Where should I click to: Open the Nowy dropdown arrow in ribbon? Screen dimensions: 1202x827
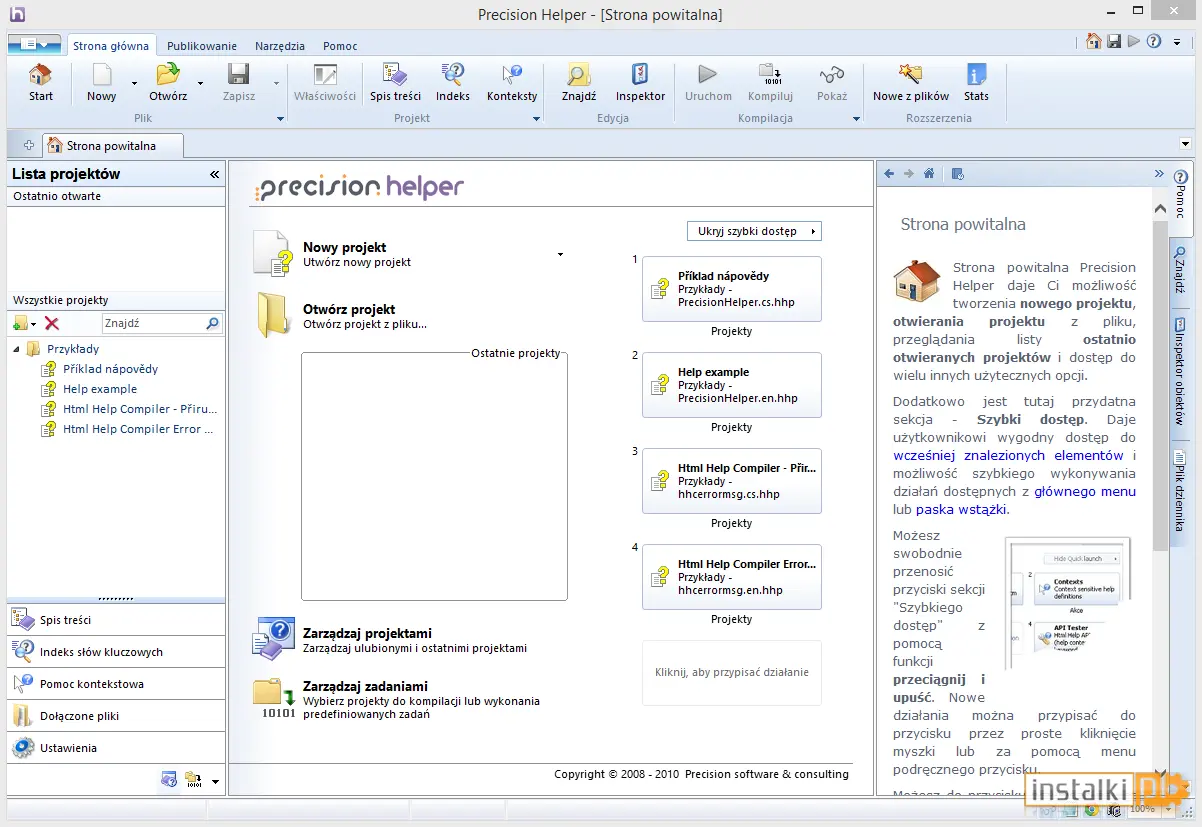(134, 84)
